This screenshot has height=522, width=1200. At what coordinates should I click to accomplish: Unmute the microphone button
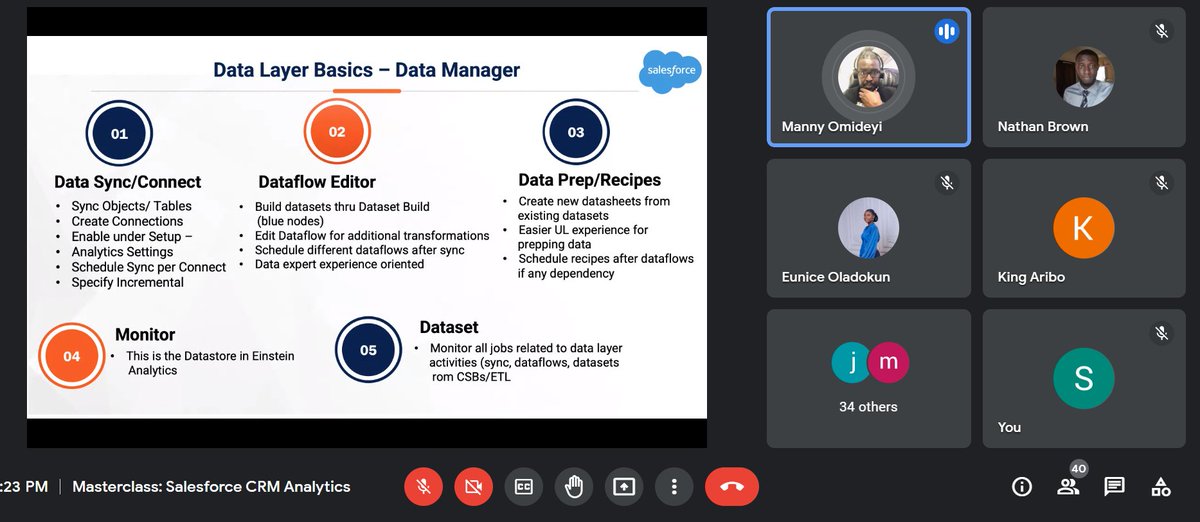click(x=424, y=487)
